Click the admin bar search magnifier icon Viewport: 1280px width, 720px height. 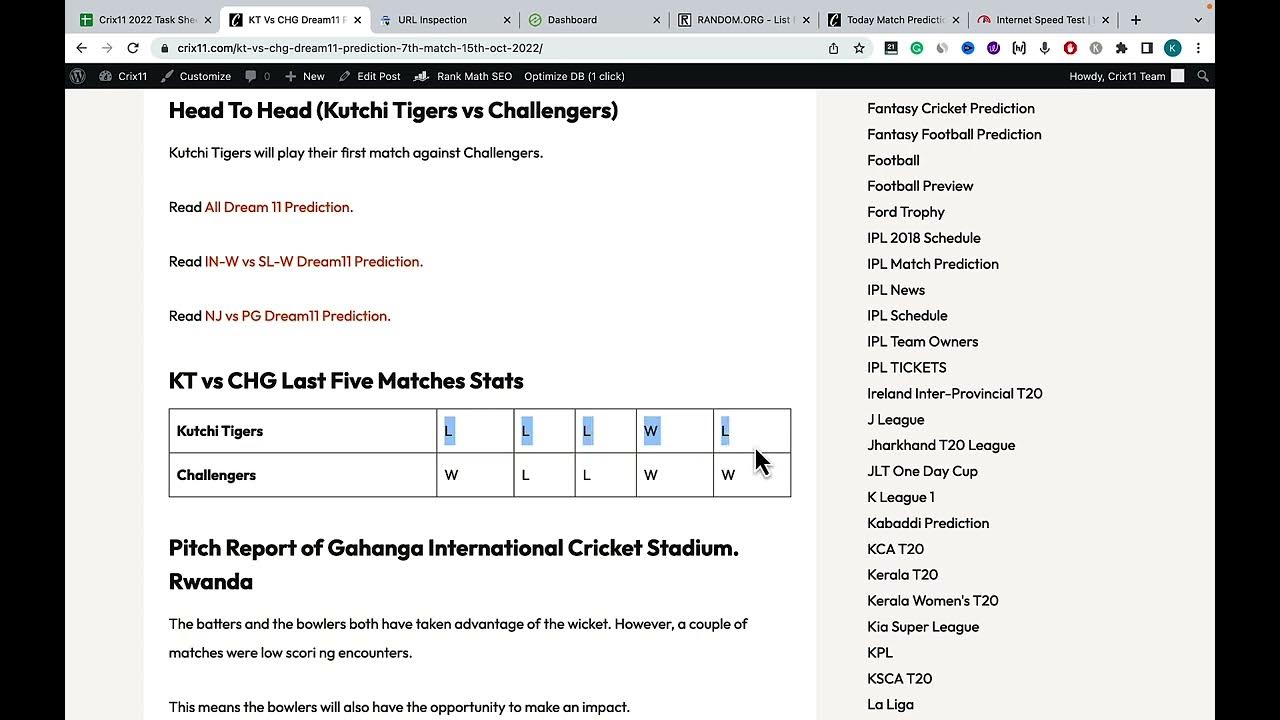(1203, 76)
